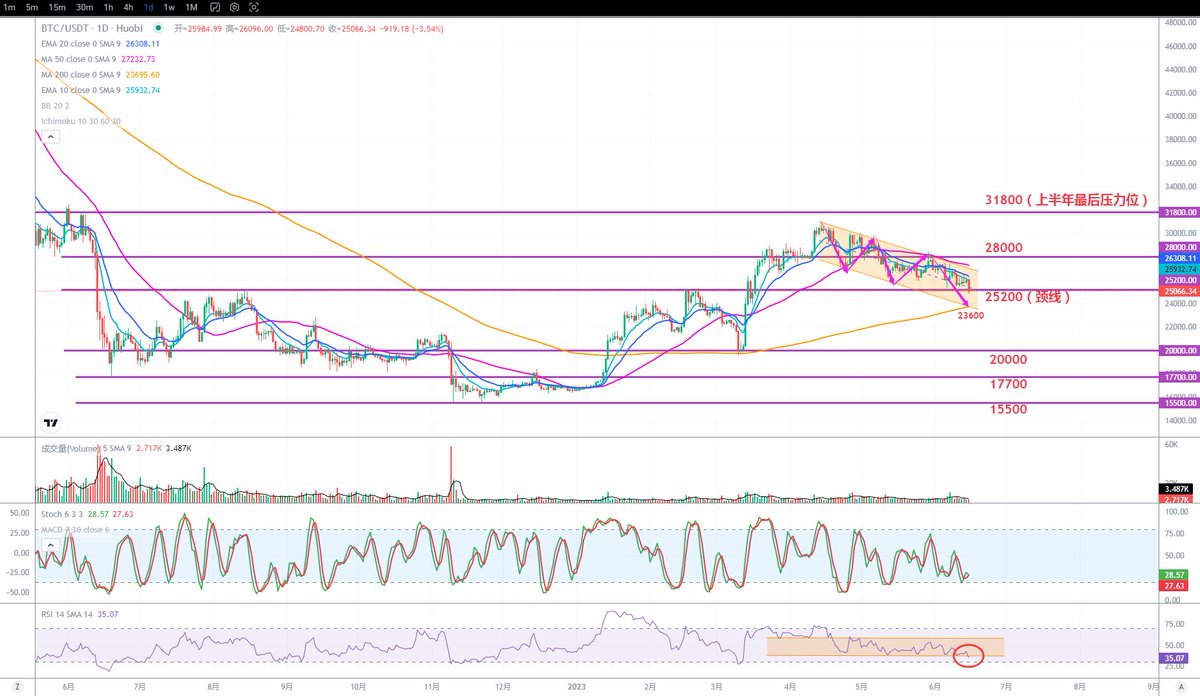The image size is (1200, 696).
Task: Click the EMA 20 value 26308.11 in legend
Action: pyautogui.click(x=144, y=44)
